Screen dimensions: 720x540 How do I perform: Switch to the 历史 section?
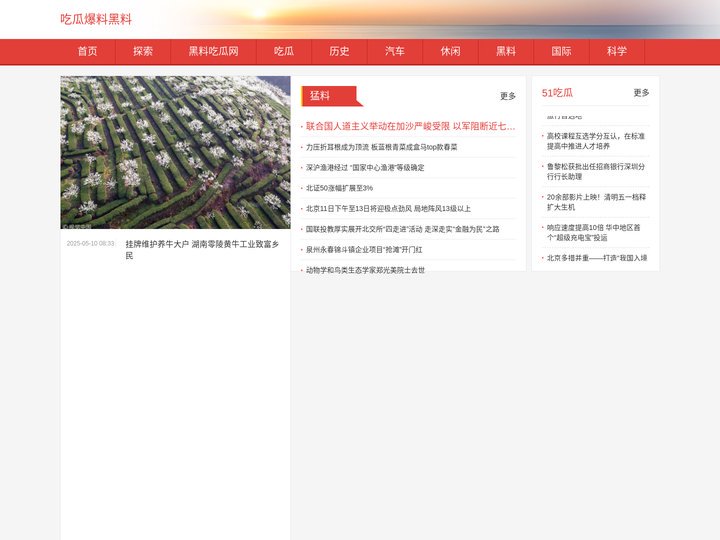click(339, 51)
